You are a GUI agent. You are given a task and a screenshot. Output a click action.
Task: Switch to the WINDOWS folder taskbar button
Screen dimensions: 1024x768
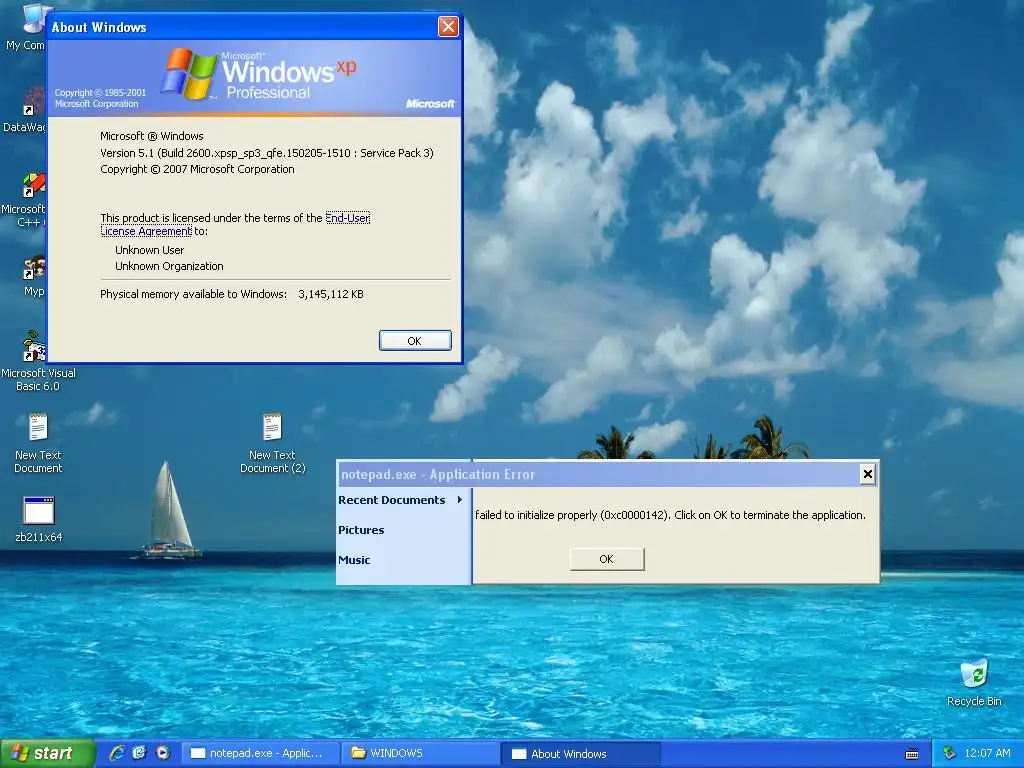point(421,753)
